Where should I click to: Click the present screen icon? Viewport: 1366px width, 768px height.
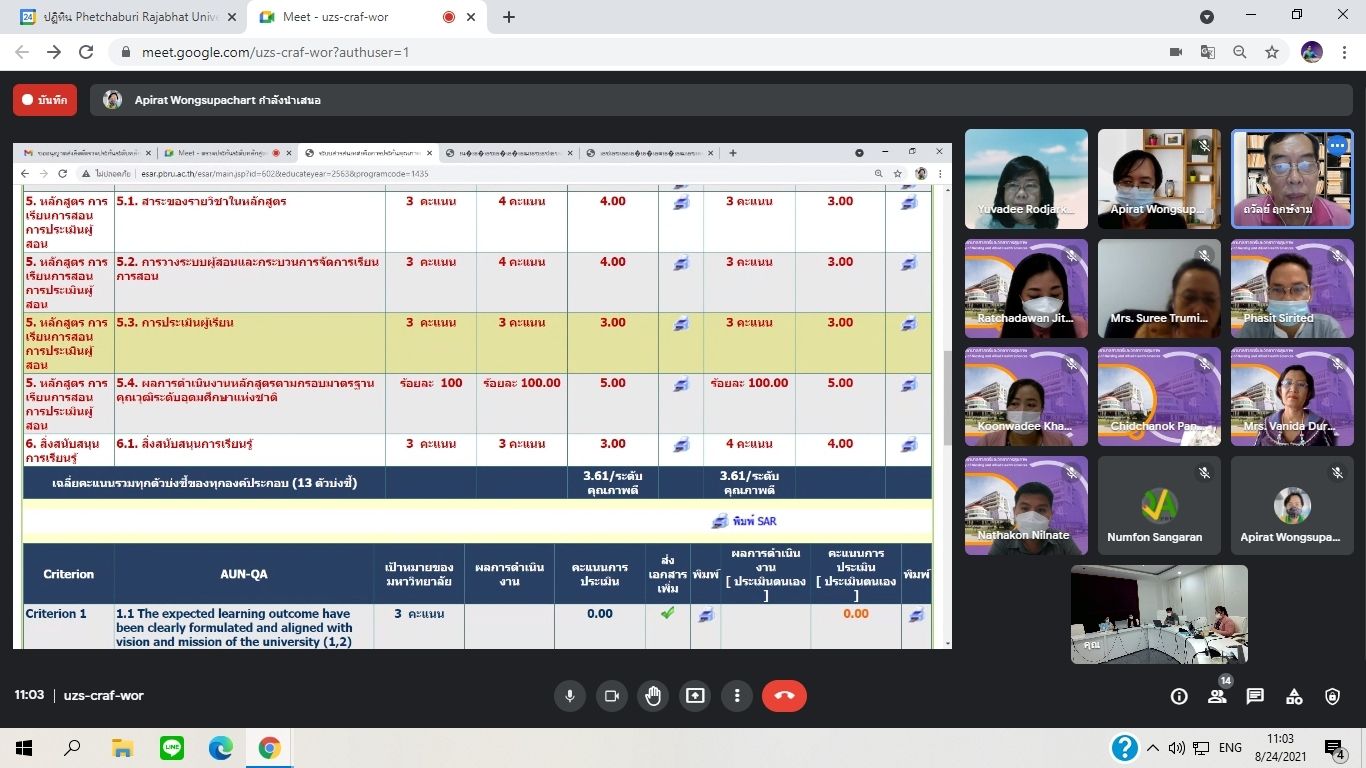pos(695,696)
